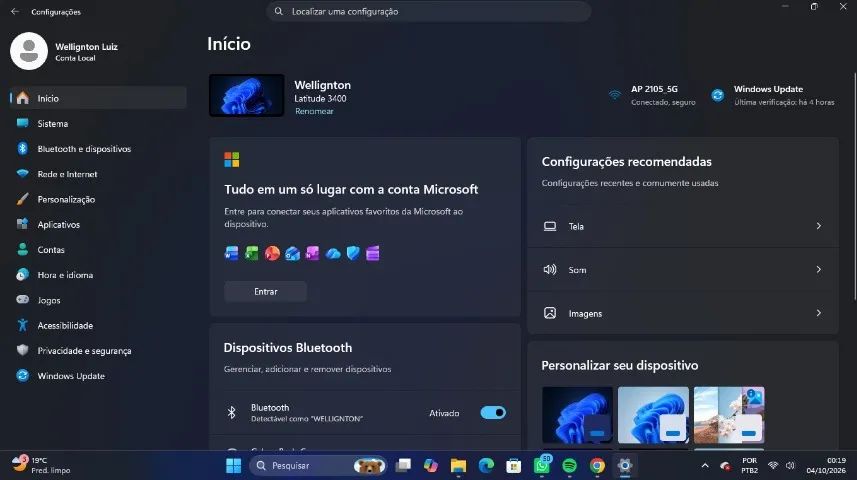857x480 pixels.
Task: Click the OneNote app icon in Microsoft card
Action: 313,253
